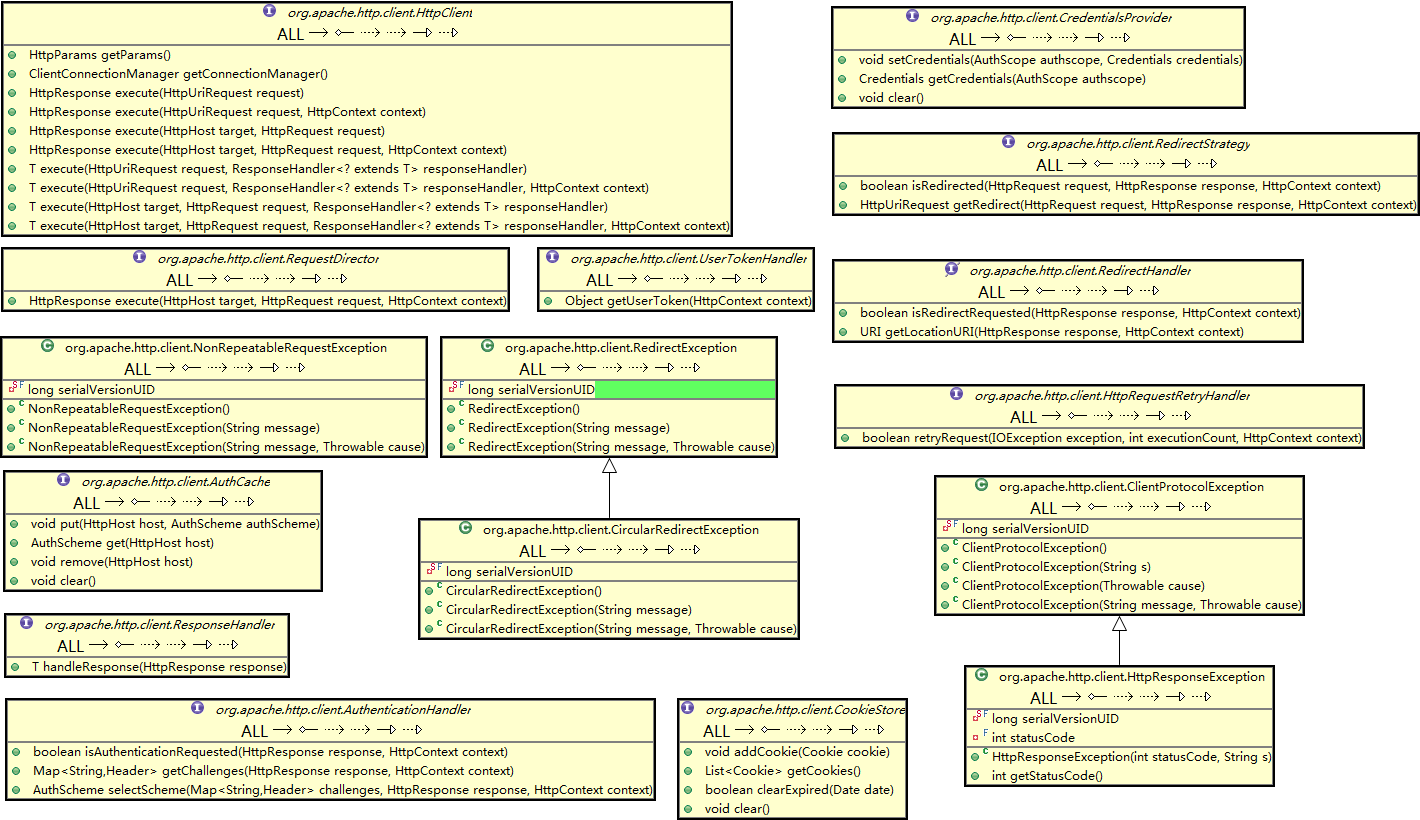Select HttpUriRequest getRedirect method
This screenshot has width=1420, height=820.
[1138, 205]
